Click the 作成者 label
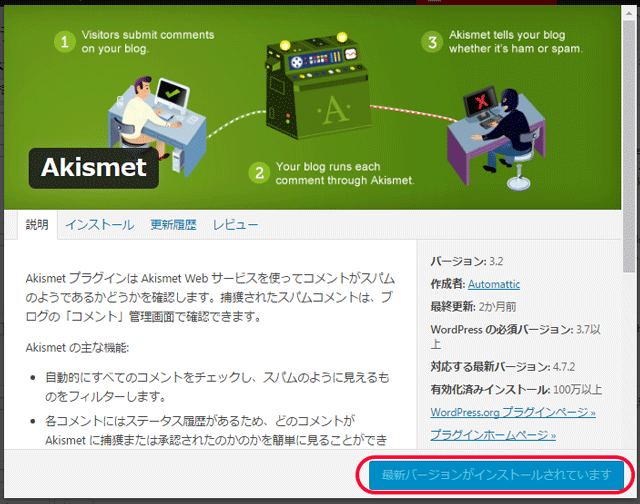Viewport: 640px width, 504px height. pos(447,284)
